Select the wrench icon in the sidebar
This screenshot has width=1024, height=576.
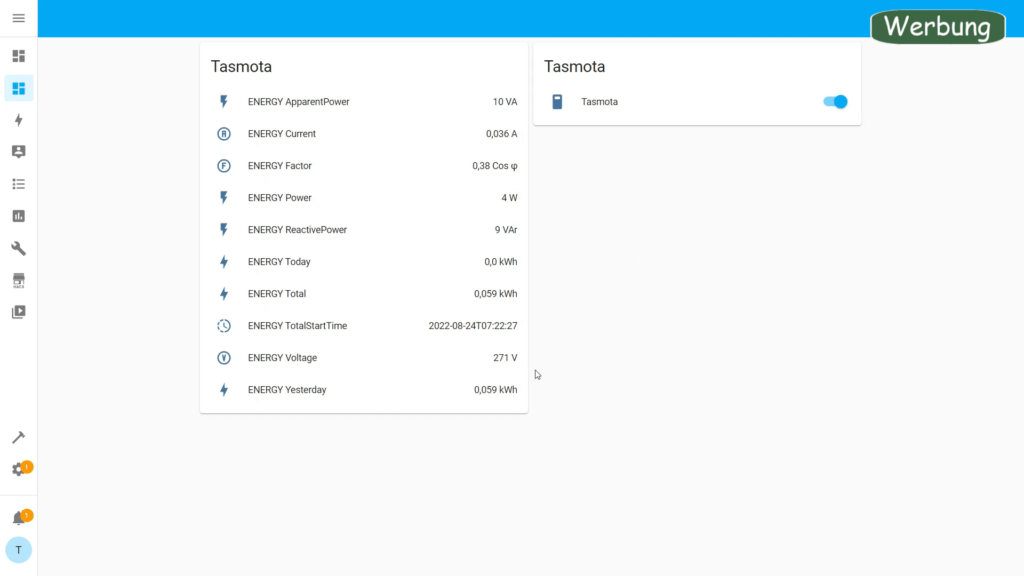(x=18, y=248)
